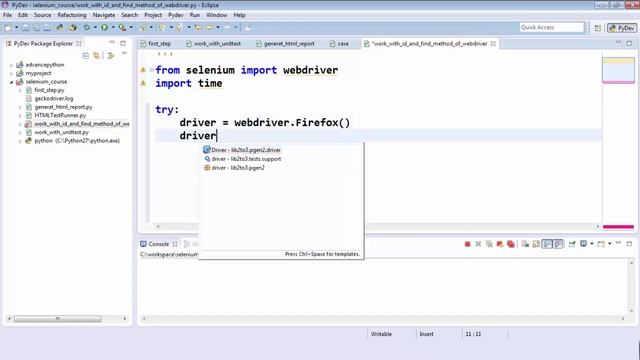Open the Source menu
Viewport: 640px width, 360px height.
[x=42, y=15]
